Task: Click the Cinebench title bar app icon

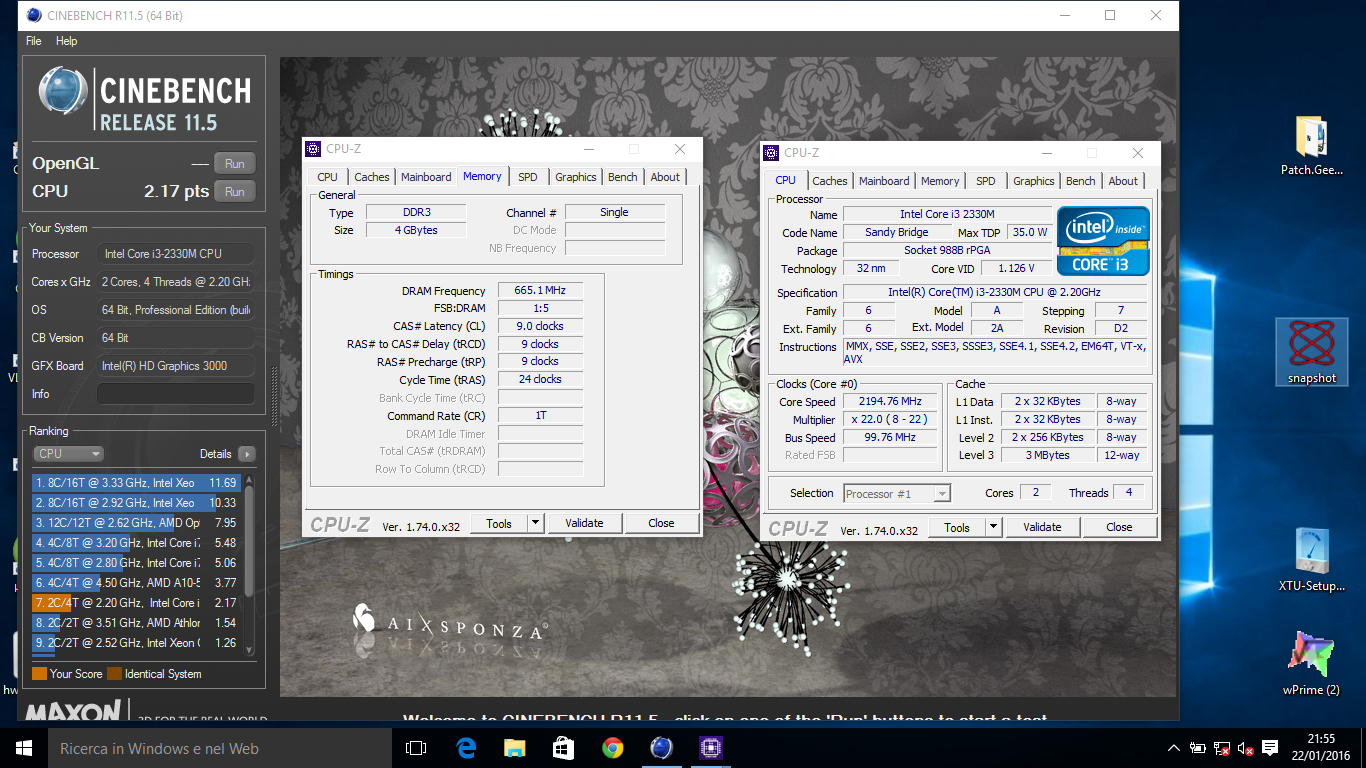Action: 34,15
